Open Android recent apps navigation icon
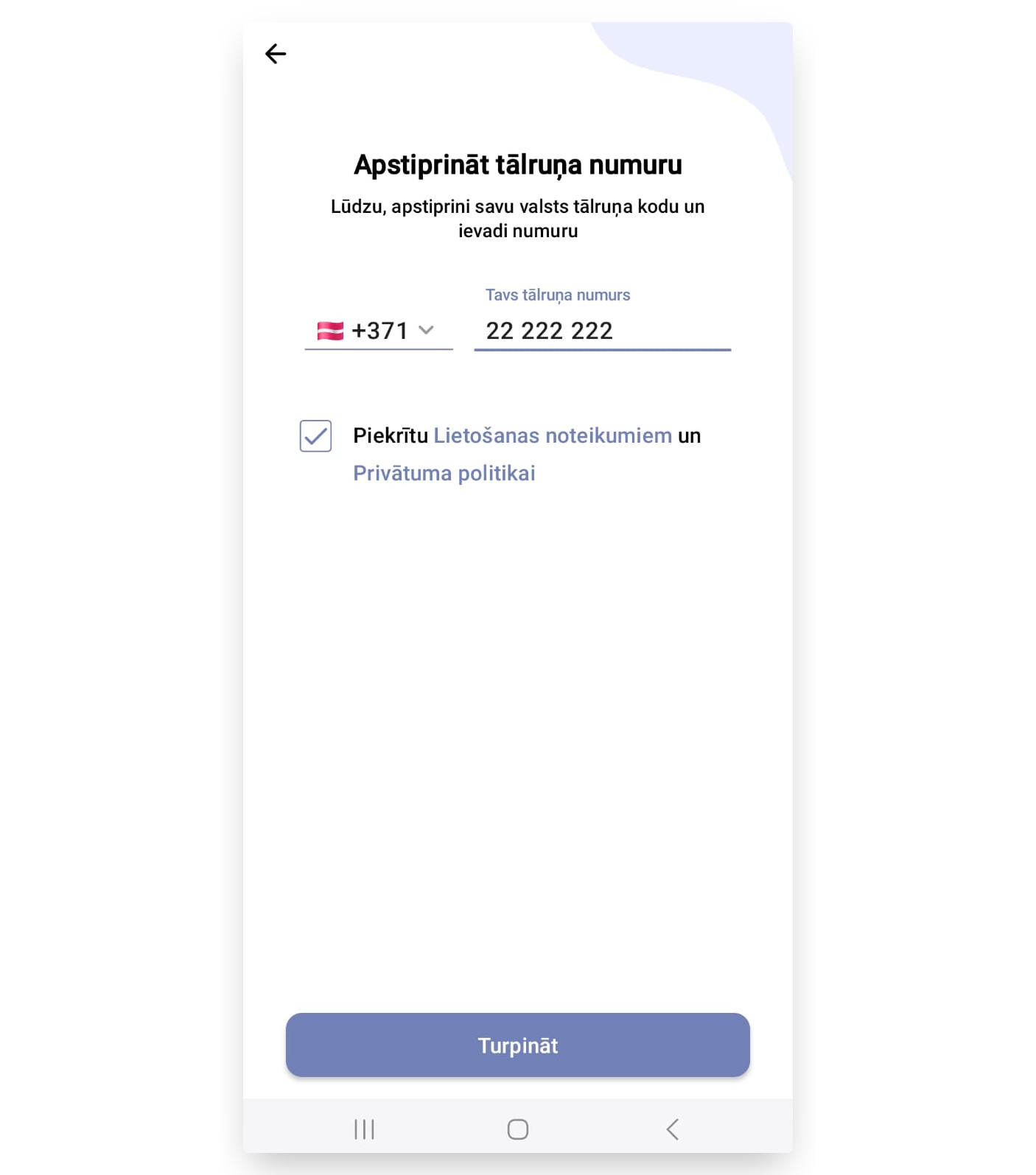Image resolution: width=1036 pixels, height=1175 pixels. pyautogui.click(x=364, y=1129)
